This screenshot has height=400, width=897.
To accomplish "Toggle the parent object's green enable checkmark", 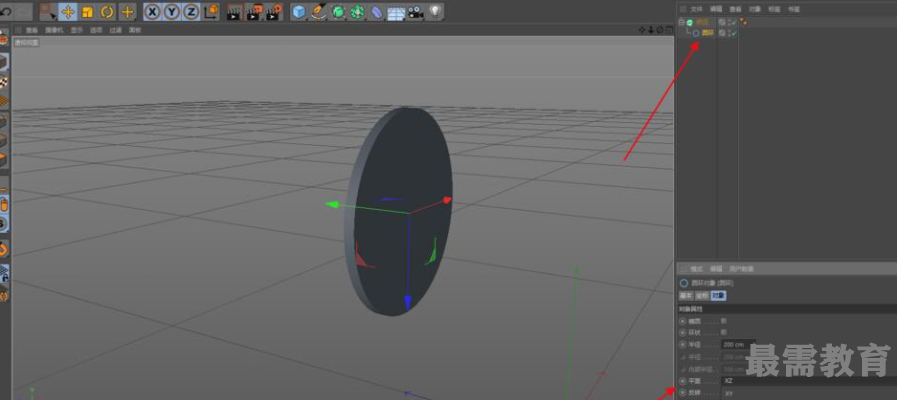I will point(733,22).
